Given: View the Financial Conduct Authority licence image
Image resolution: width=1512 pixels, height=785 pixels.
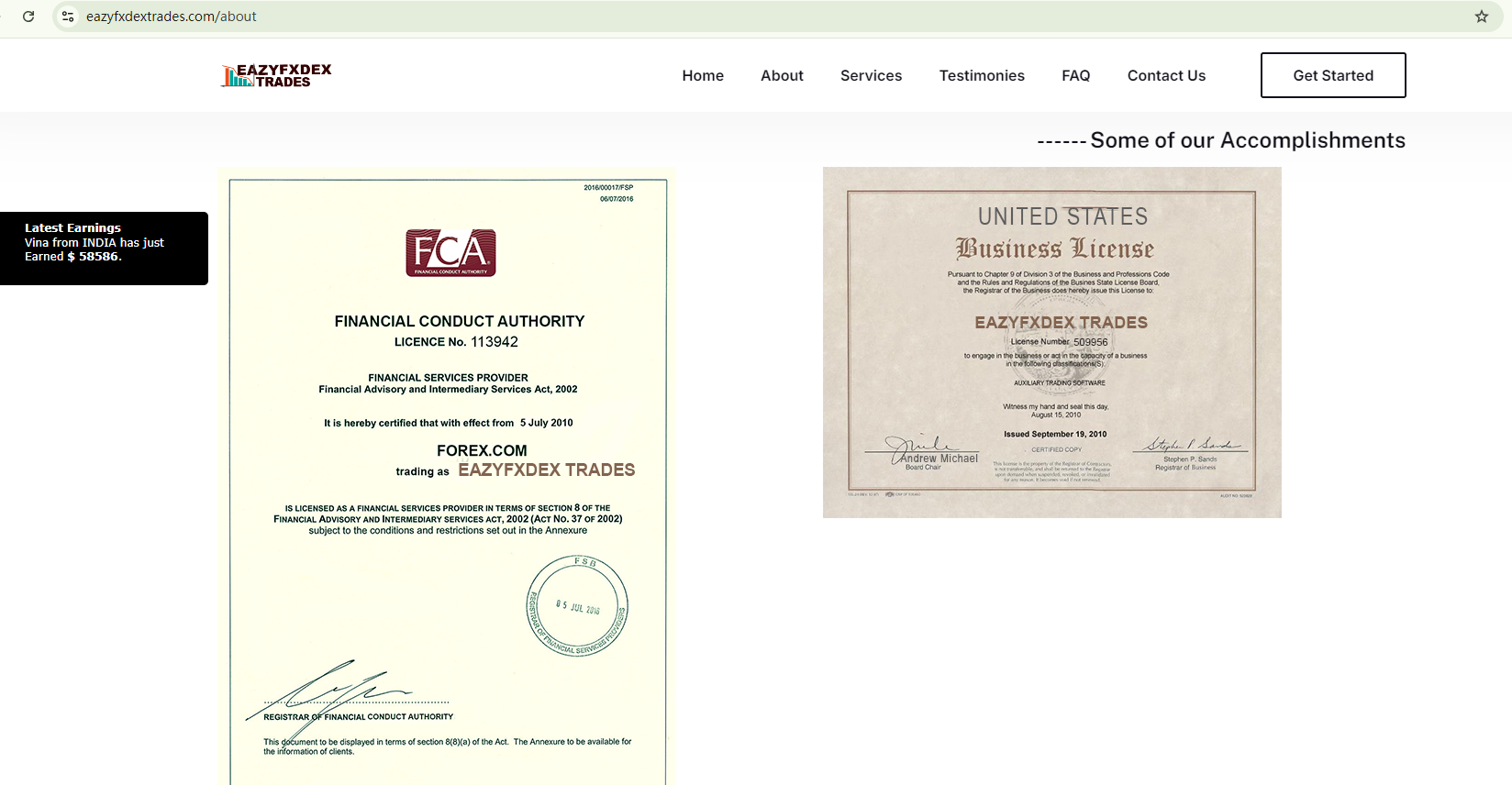Looking at the screenshot, I should tap(447, 476).
